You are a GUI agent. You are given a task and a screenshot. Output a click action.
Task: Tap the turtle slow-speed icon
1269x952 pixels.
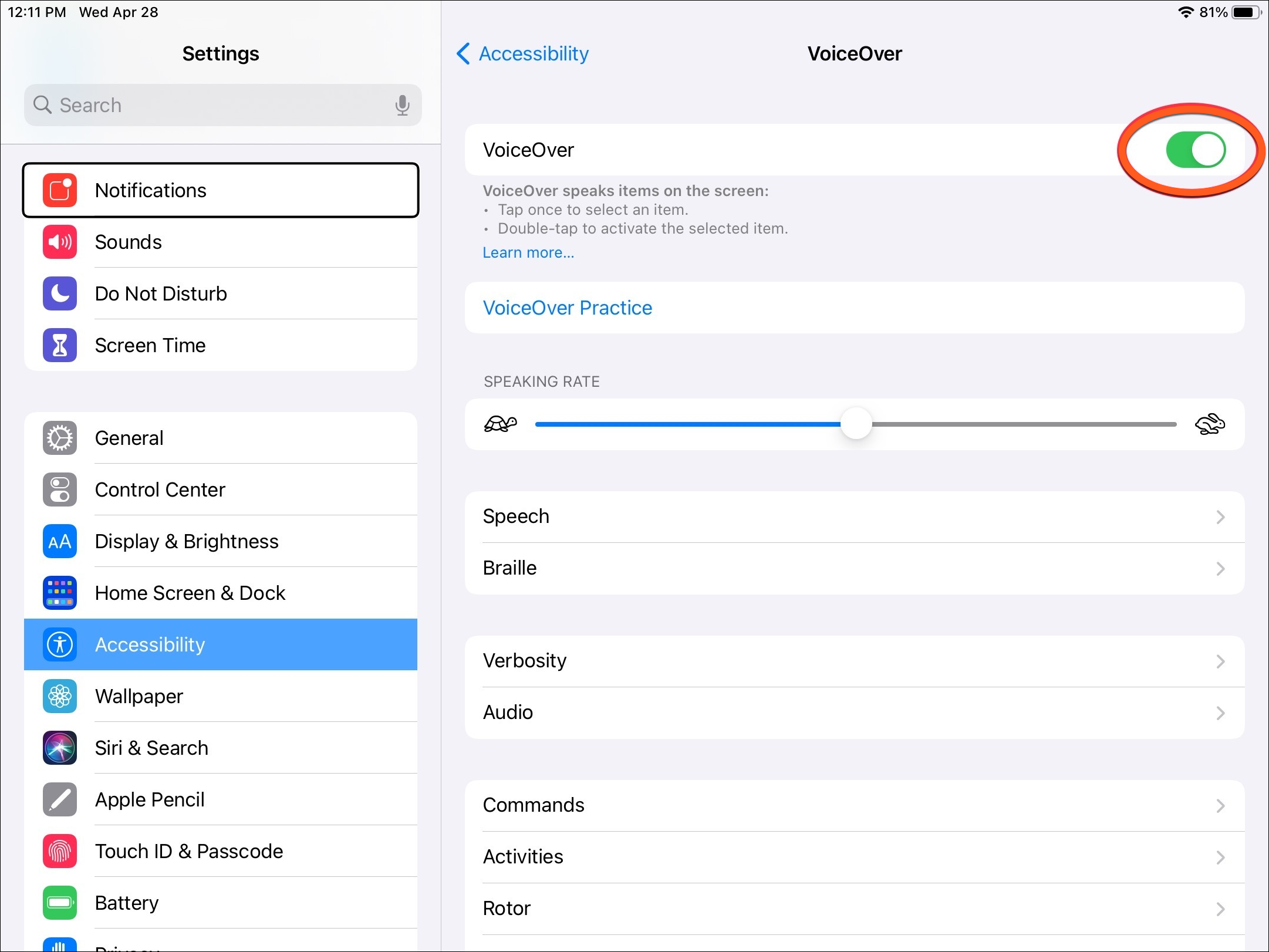click(500, 424)
